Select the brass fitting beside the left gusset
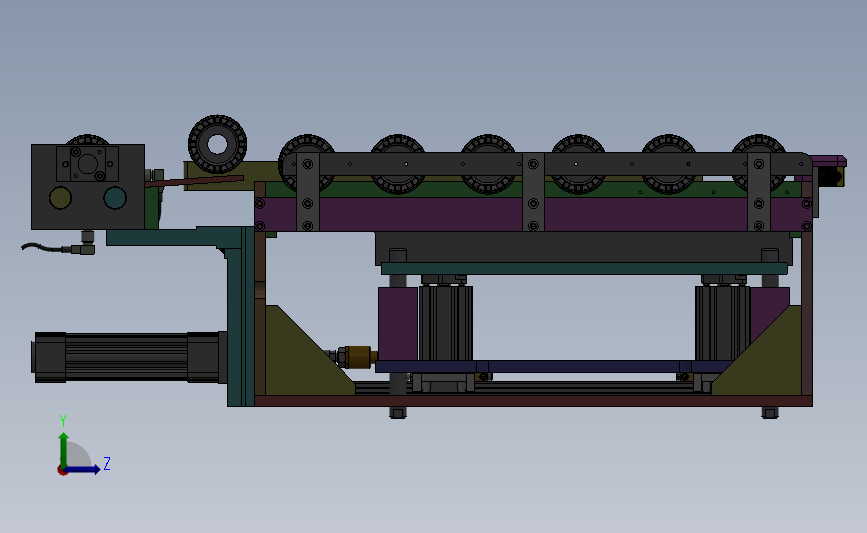 (x=357, y=357)
